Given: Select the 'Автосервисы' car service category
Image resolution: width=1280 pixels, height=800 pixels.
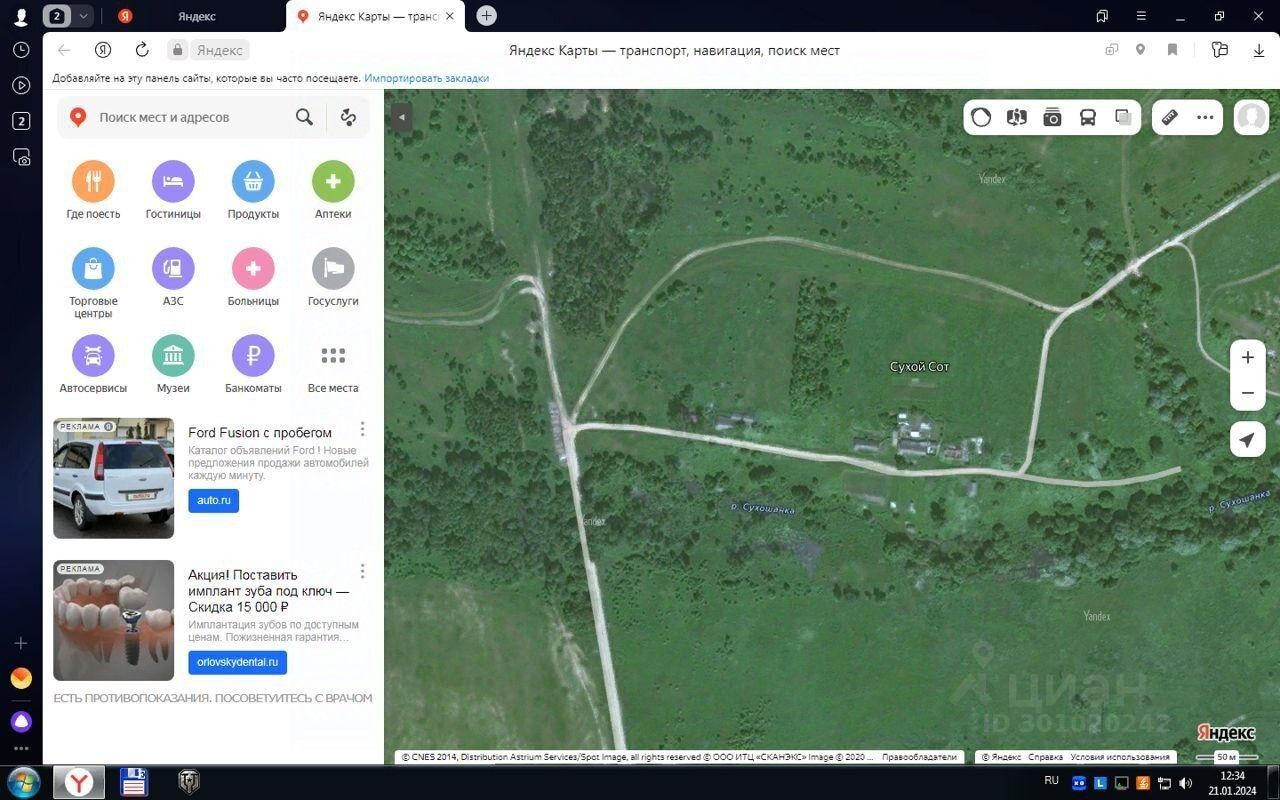Looking at the screenshot, I should [x=93, y=364].
